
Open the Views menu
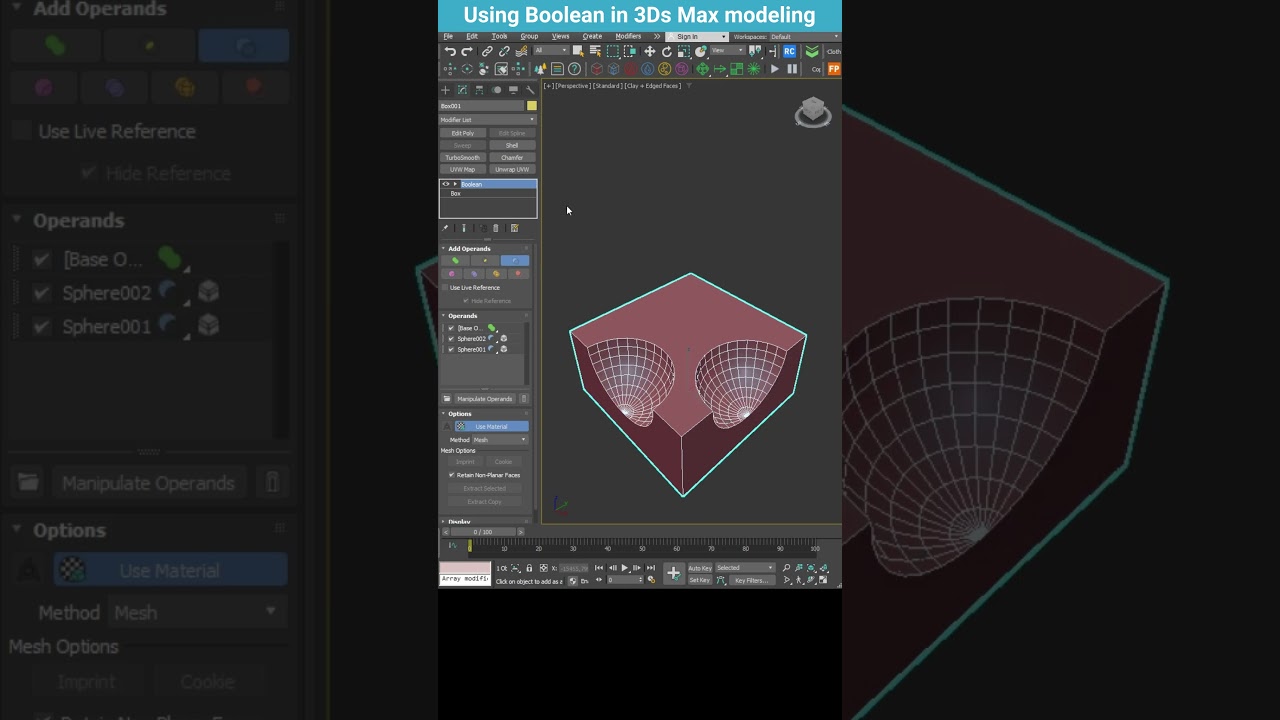point(561,37)
